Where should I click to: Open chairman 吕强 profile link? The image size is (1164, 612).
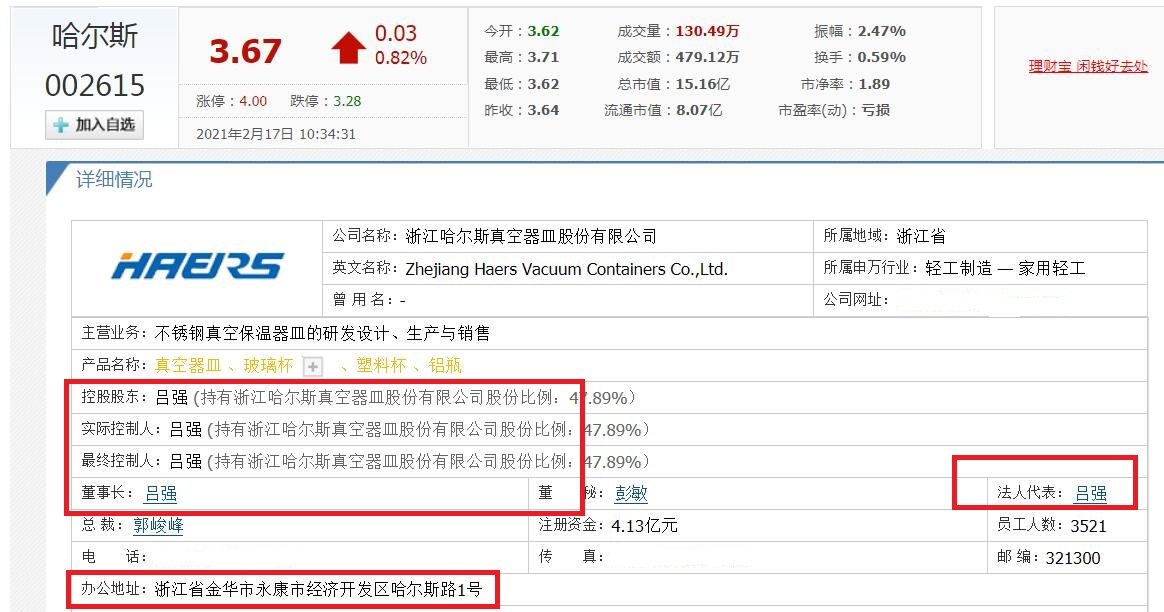pyautogui.click(x=160, y=493)
